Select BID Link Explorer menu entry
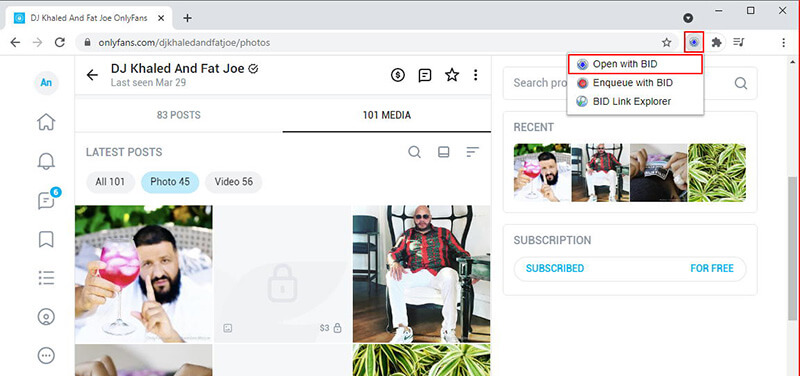The height and width of the screenshot is (376, 800). coord(635,101)
